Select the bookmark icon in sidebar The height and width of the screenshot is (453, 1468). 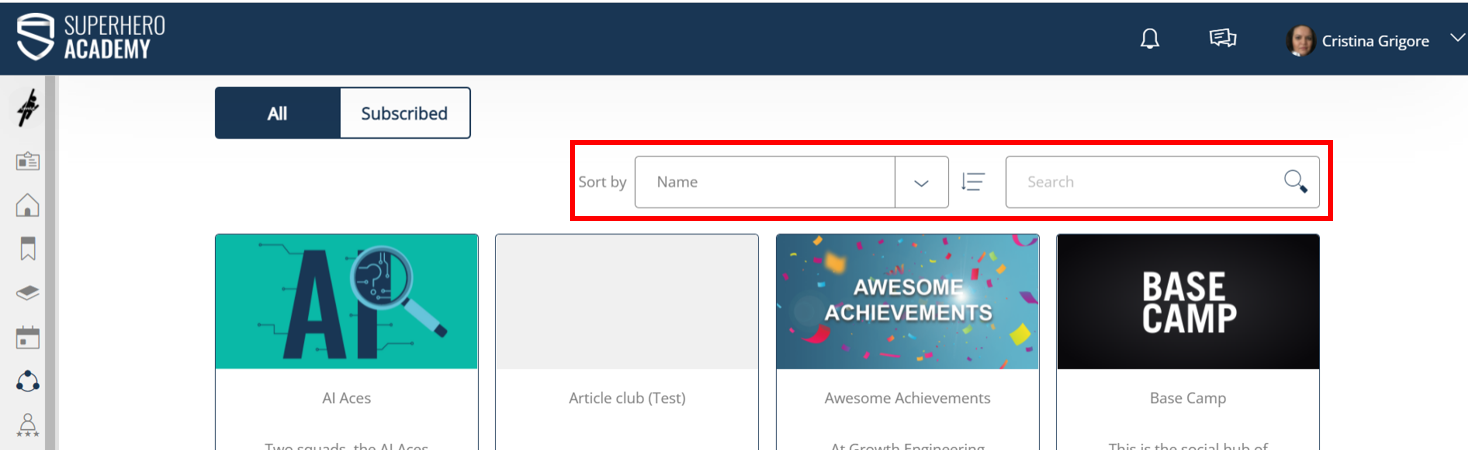coord(28,249)
